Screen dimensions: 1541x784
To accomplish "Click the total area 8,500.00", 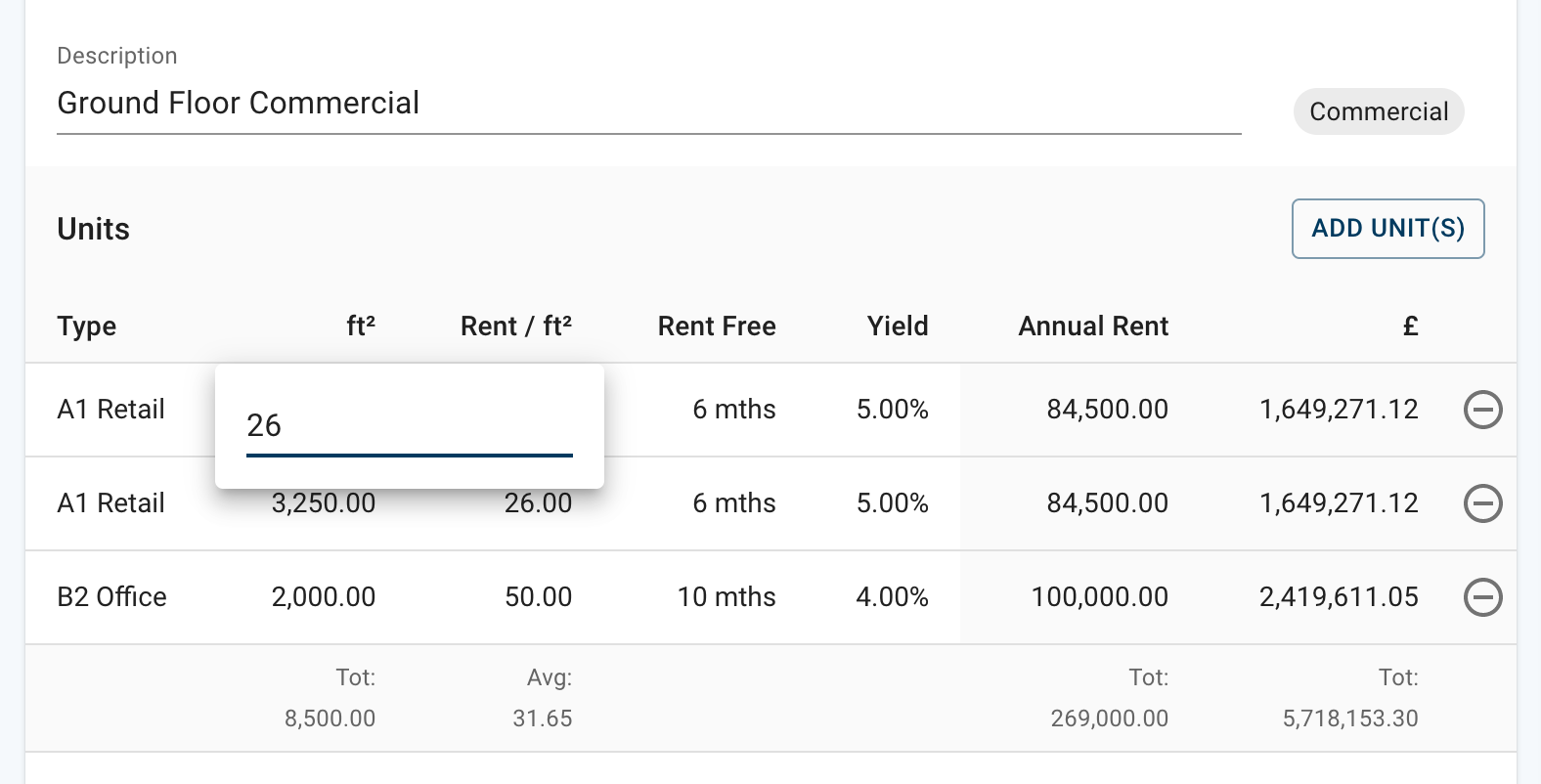I will 330,719.
